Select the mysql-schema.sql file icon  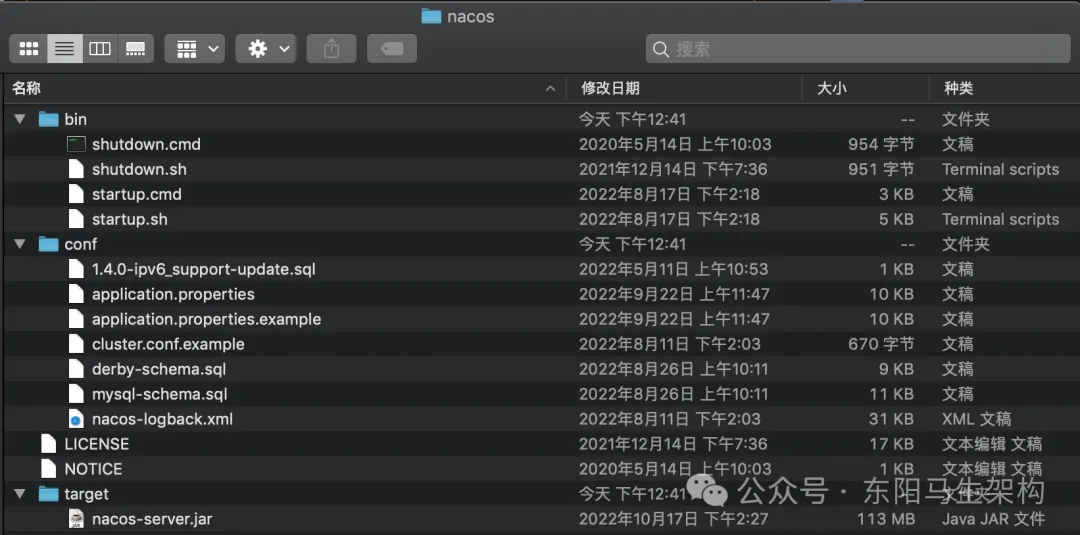76,394
